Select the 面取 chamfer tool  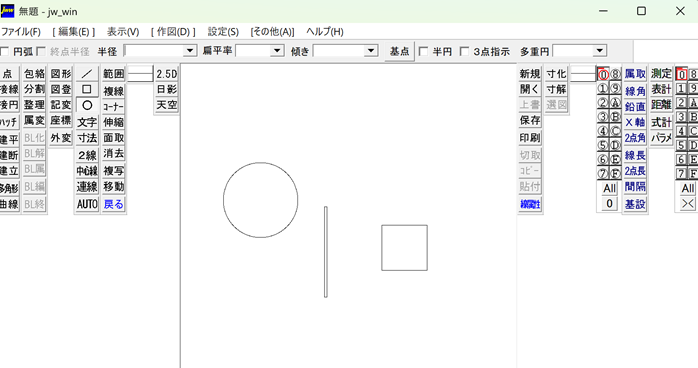[x=114, y=138]
